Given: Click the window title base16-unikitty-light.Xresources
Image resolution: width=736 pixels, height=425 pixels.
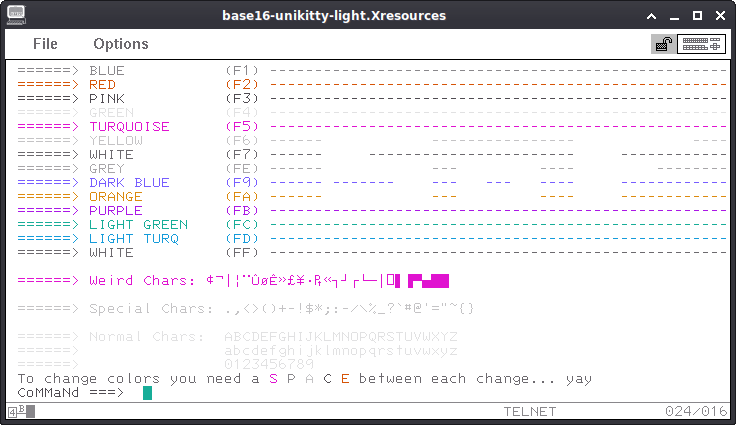Looking at the screenshot, I should (334, 15).
